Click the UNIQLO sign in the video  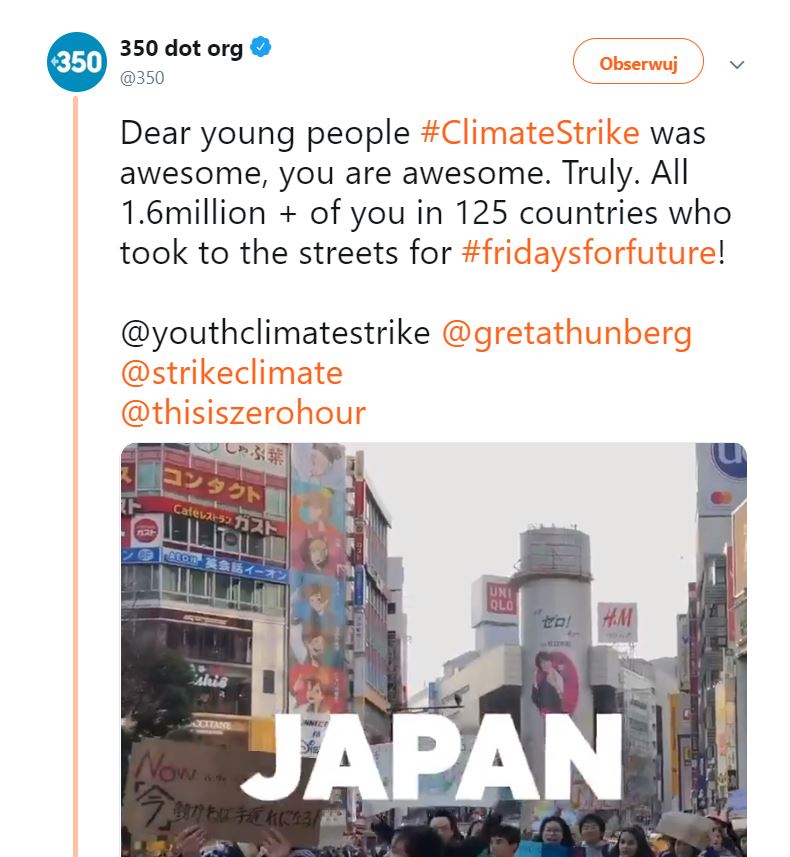pos(499,599)
